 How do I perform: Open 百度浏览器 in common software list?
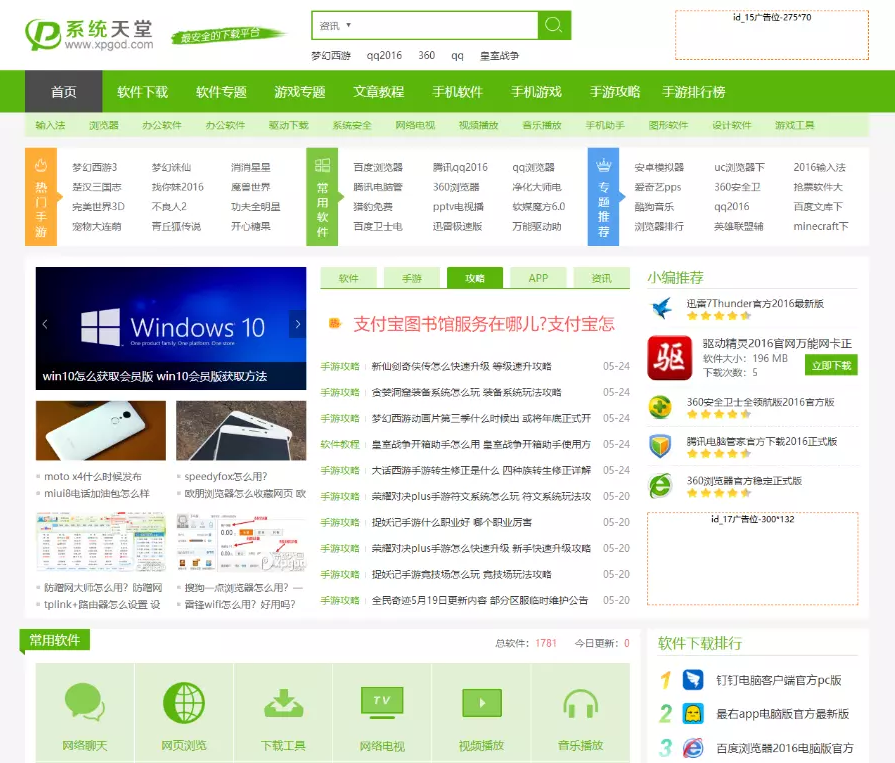pos(378,167)
